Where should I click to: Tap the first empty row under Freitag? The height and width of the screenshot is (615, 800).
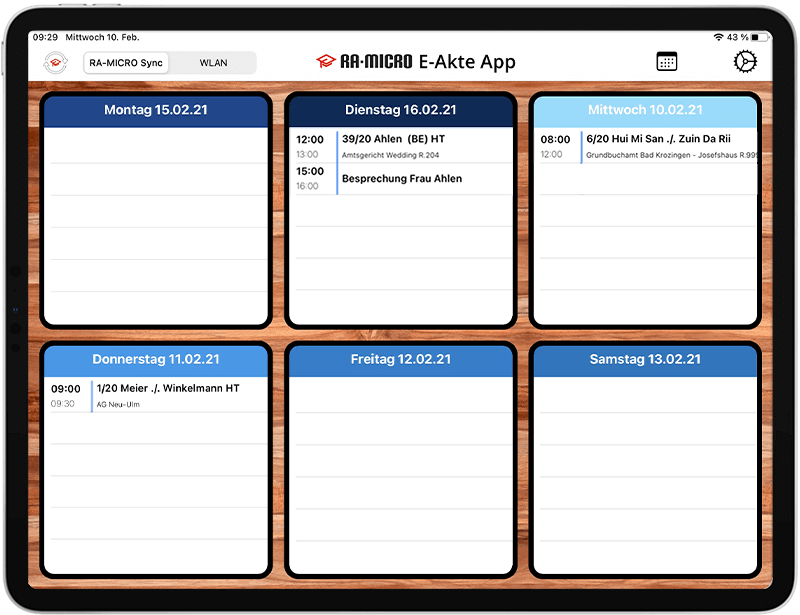[x=400, y=395]
